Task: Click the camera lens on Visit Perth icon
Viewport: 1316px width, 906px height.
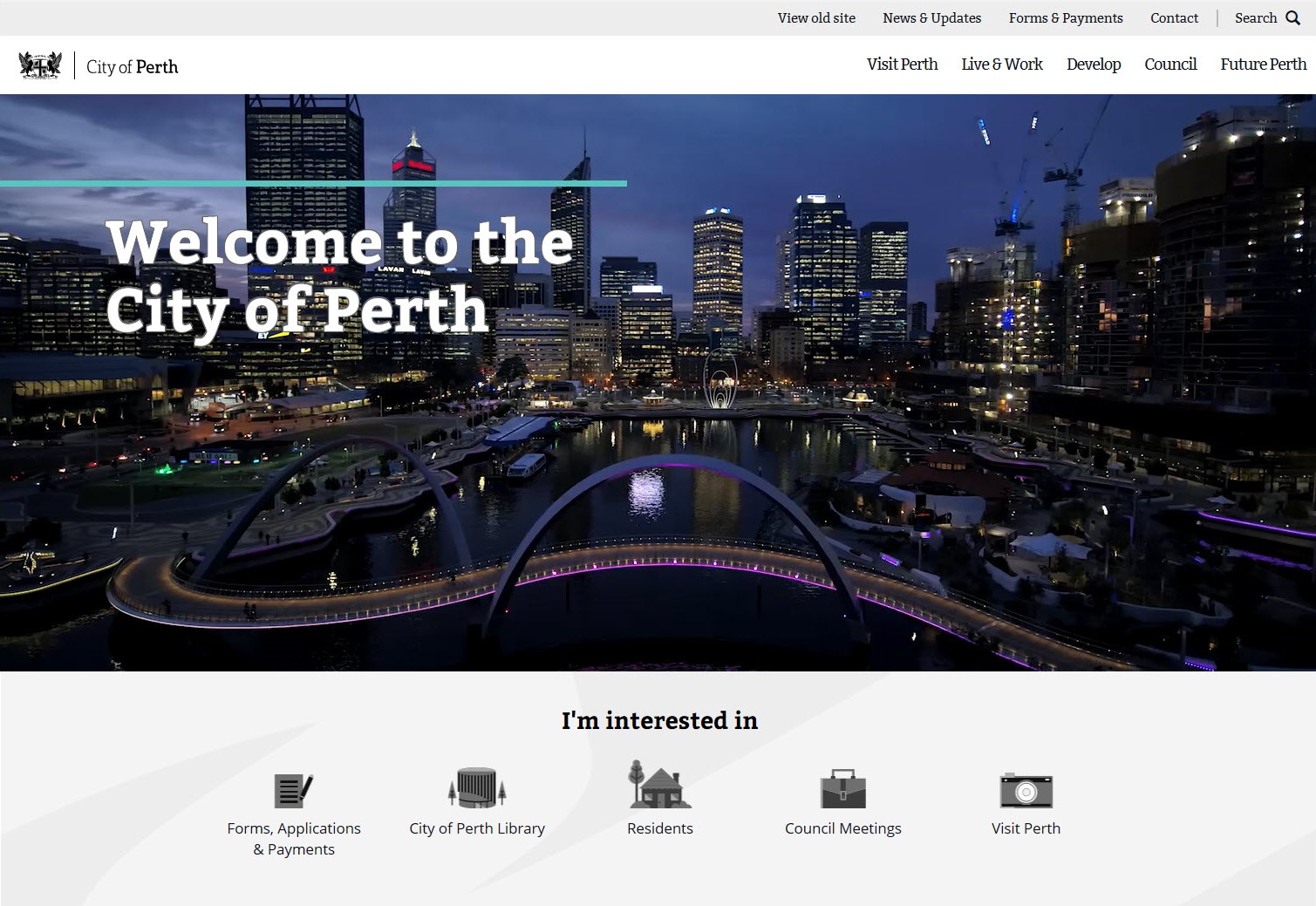Action: [x=1027, y=791]
